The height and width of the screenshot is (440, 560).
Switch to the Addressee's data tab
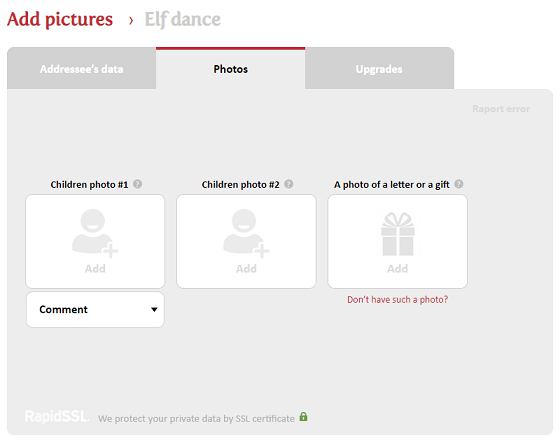[x=81, y=69]
